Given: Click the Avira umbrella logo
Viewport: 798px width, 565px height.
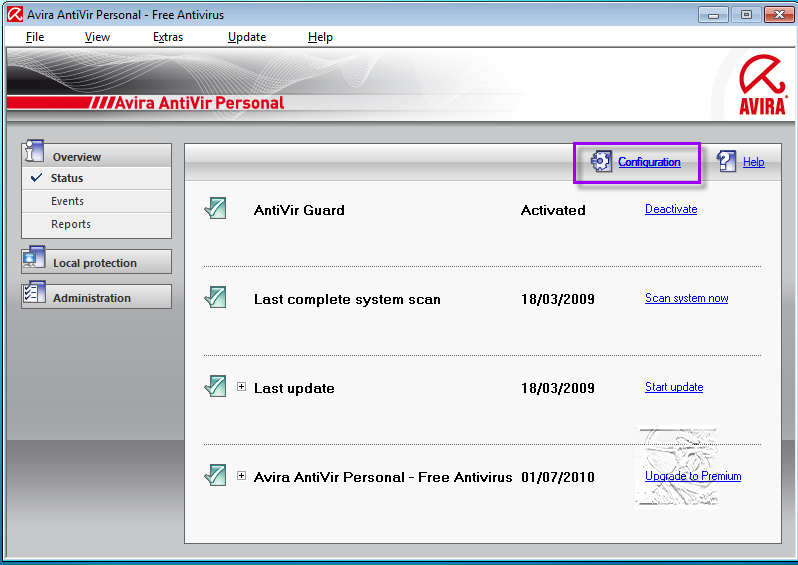Looking at the screenshot, I should coord(762,84).
